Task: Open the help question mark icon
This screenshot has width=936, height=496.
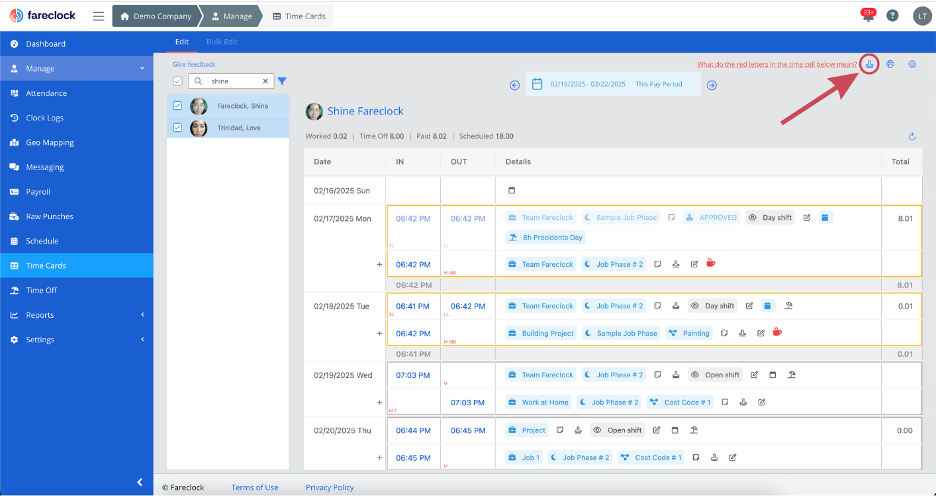Action: click(x=892, y=16)
